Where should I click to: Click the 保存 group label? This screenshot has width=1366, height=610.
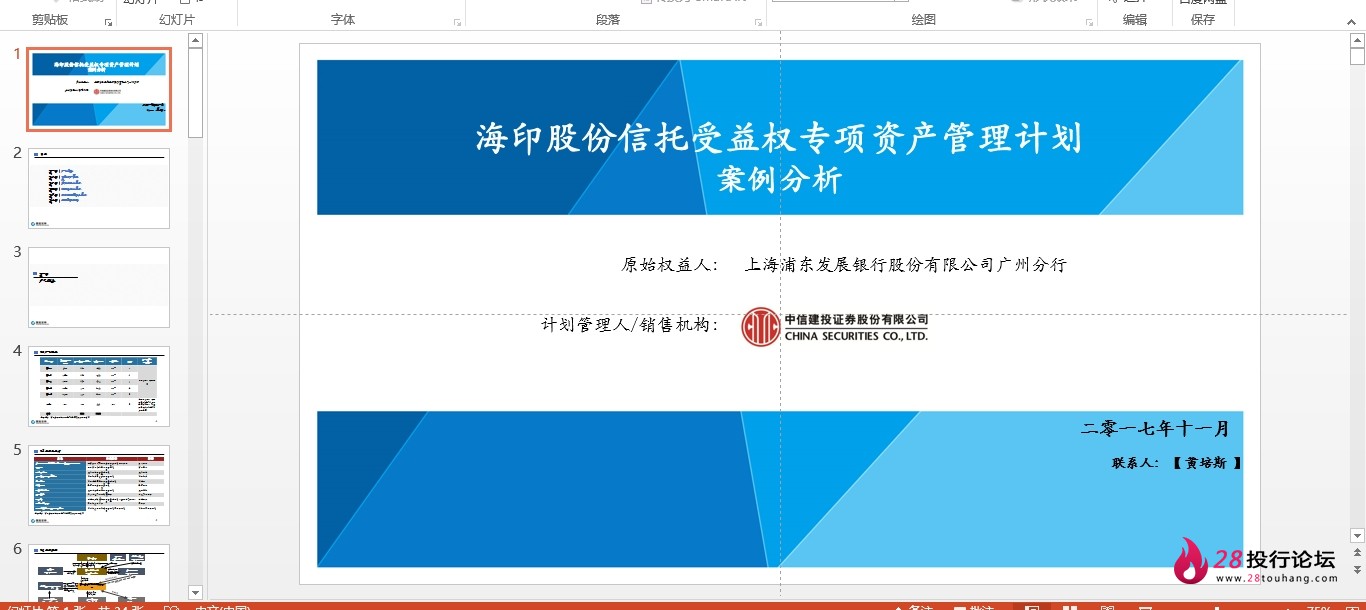point(1203,20)
